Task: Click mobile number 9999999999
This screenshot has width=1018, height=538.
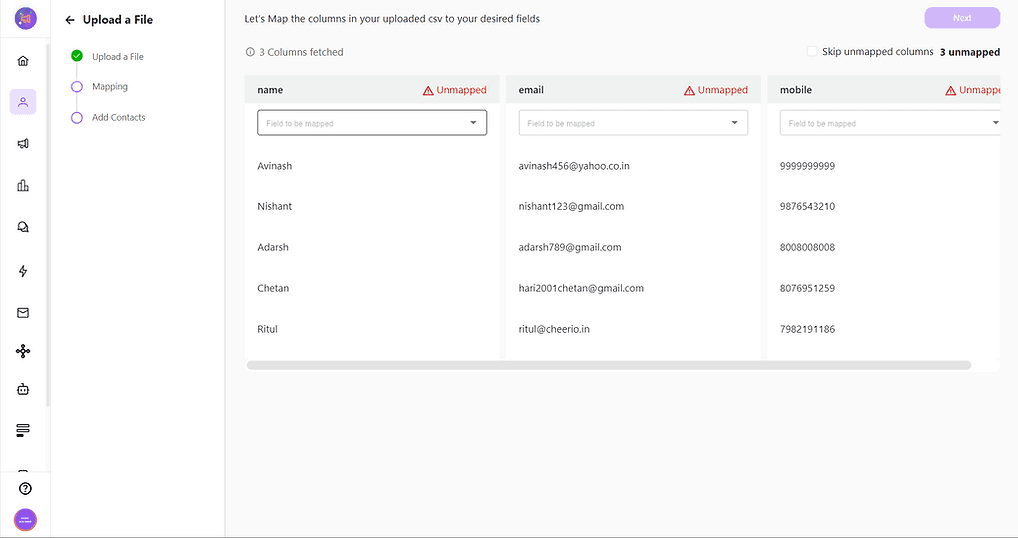Action: 808,166
